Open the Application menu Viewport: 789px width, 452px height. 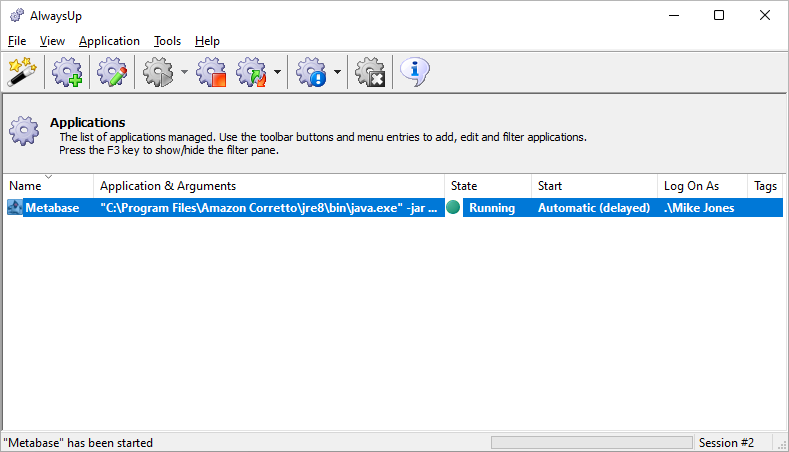(109, 41)
